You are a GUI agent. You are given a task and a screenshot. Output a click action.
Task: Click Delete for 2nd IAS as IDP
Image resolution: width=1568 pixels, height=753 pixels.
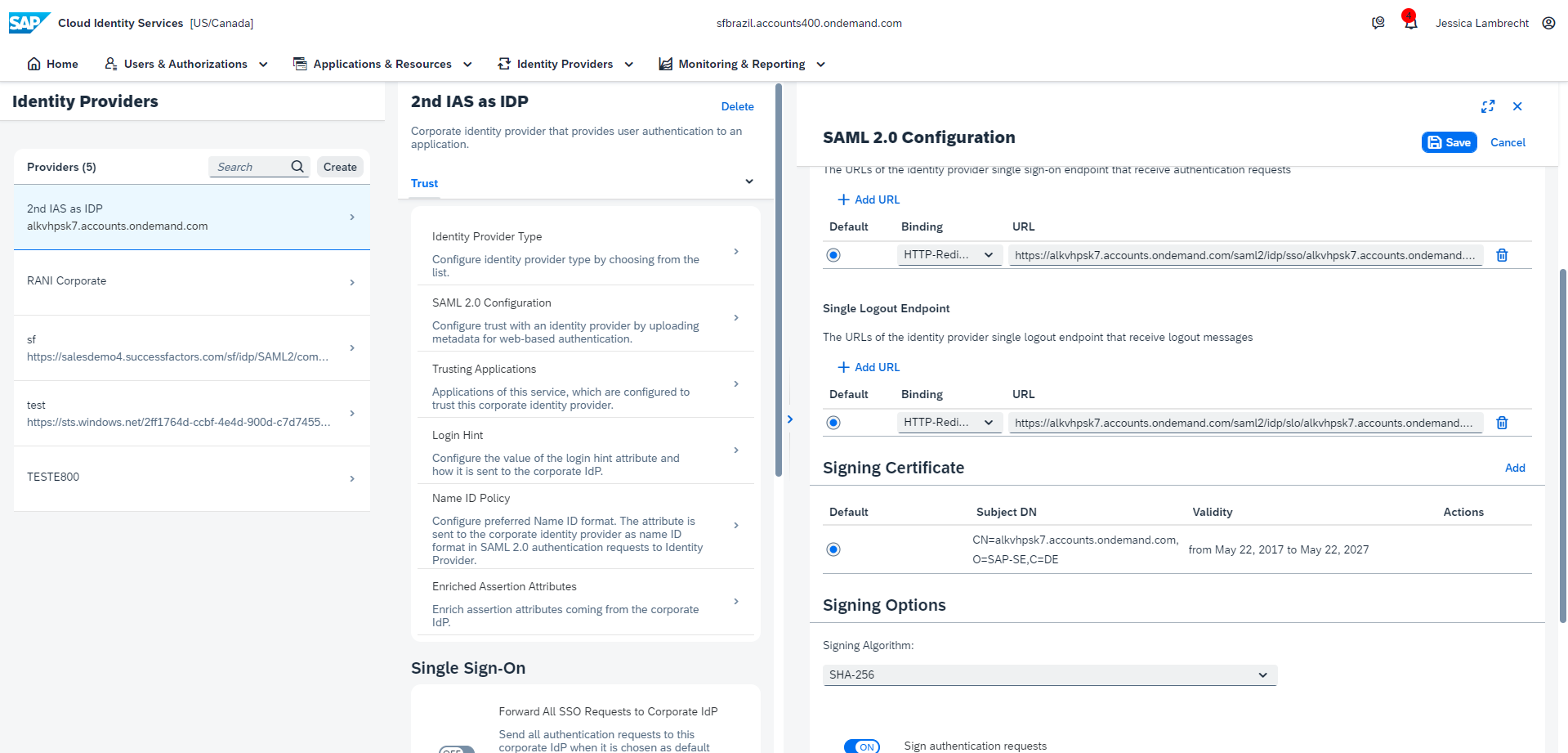click(x=737, y=106)
